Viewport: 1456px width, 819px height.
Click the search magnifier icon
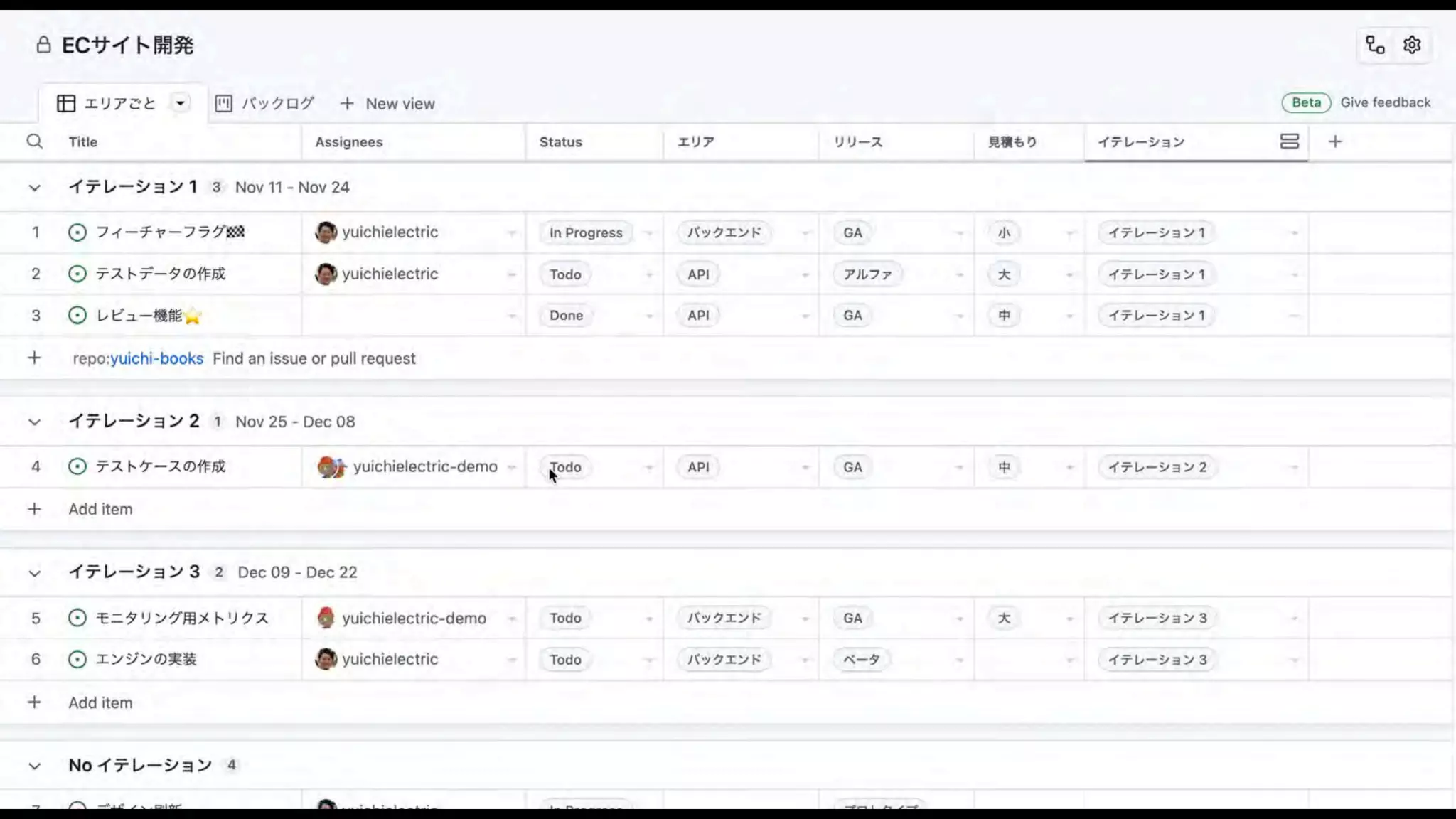click(34, 141)
